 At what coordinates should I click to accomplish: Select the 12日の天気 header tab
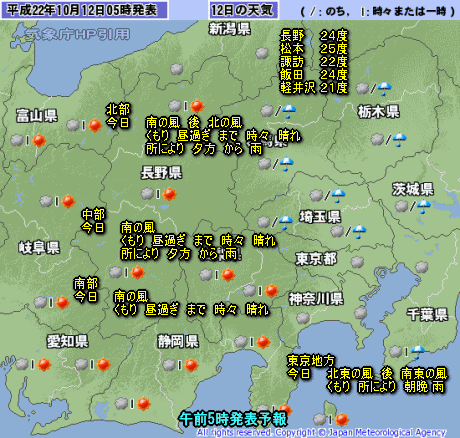244,10
